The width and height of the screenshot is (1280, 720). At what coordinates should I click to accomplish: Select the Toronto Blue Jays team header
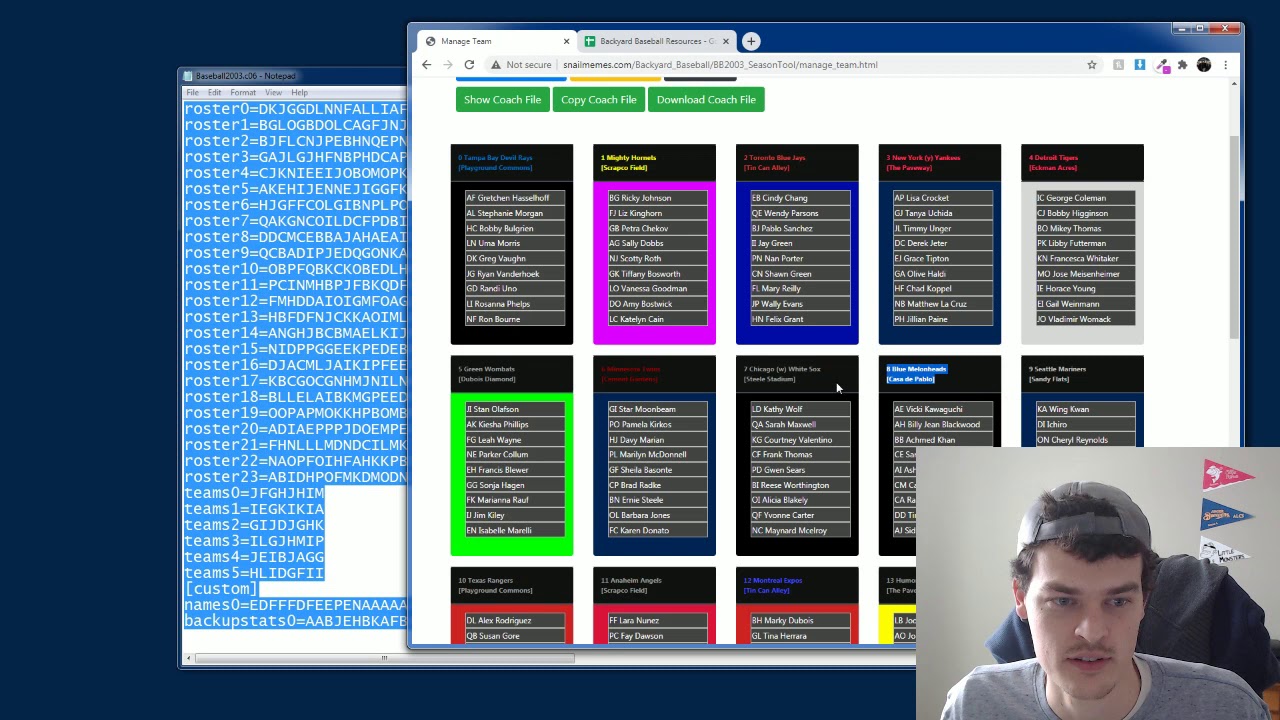point(797,162)
